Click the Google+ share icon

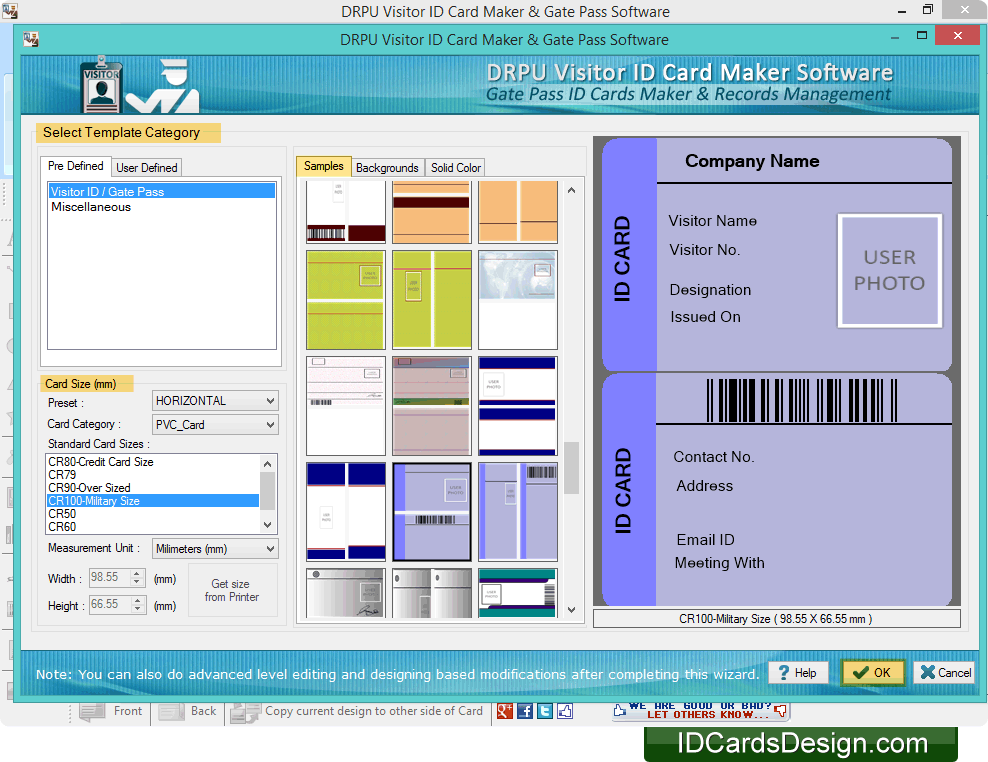click(x=503, y=711)
